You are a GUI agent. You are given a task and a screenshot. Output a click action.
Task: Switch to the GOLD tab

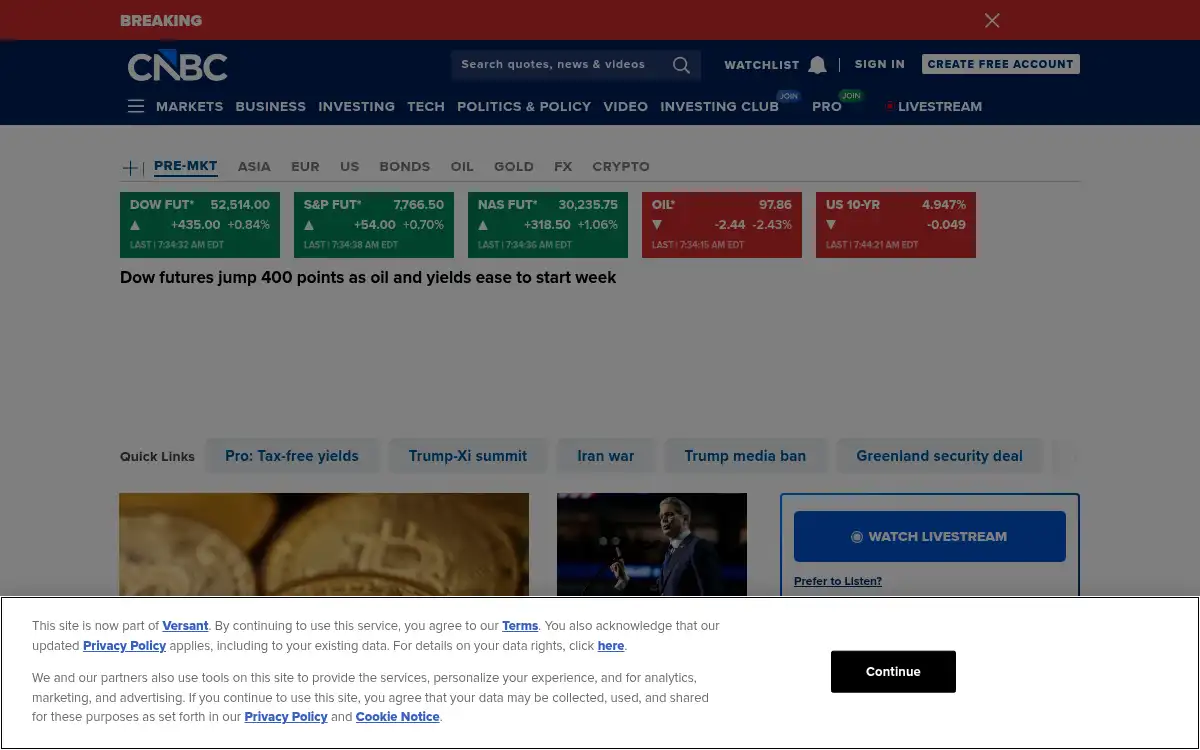(514, 167)
